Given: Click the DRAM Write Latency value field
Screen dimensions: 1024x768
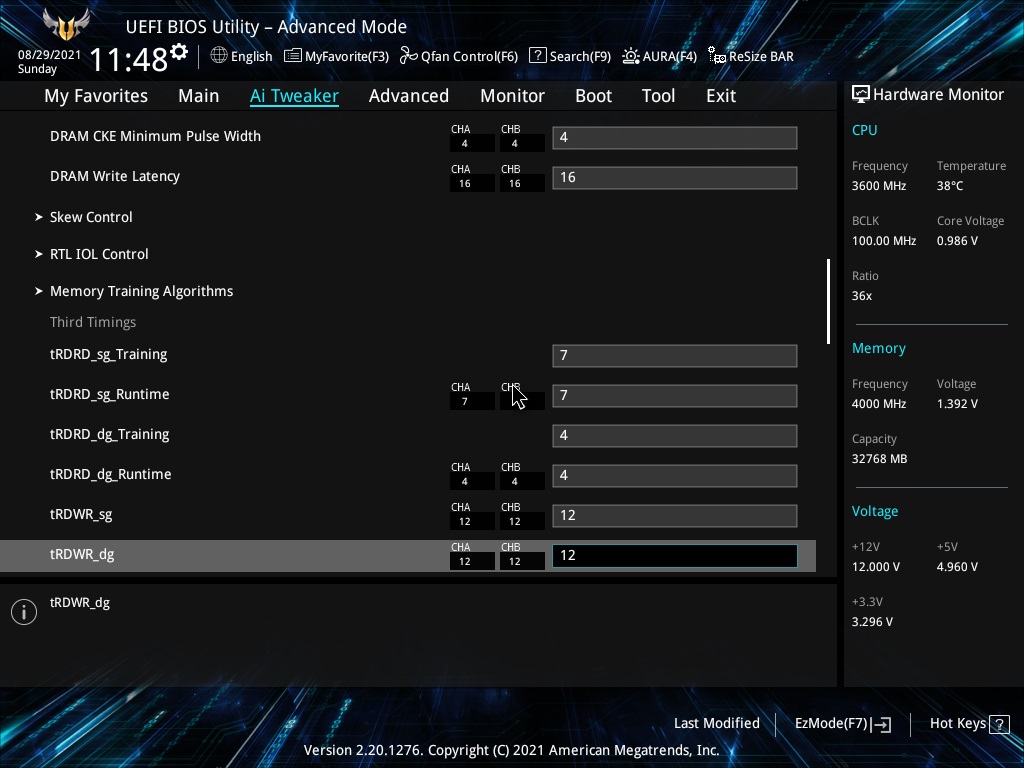Looking at the screenshot, I should 675,178.
